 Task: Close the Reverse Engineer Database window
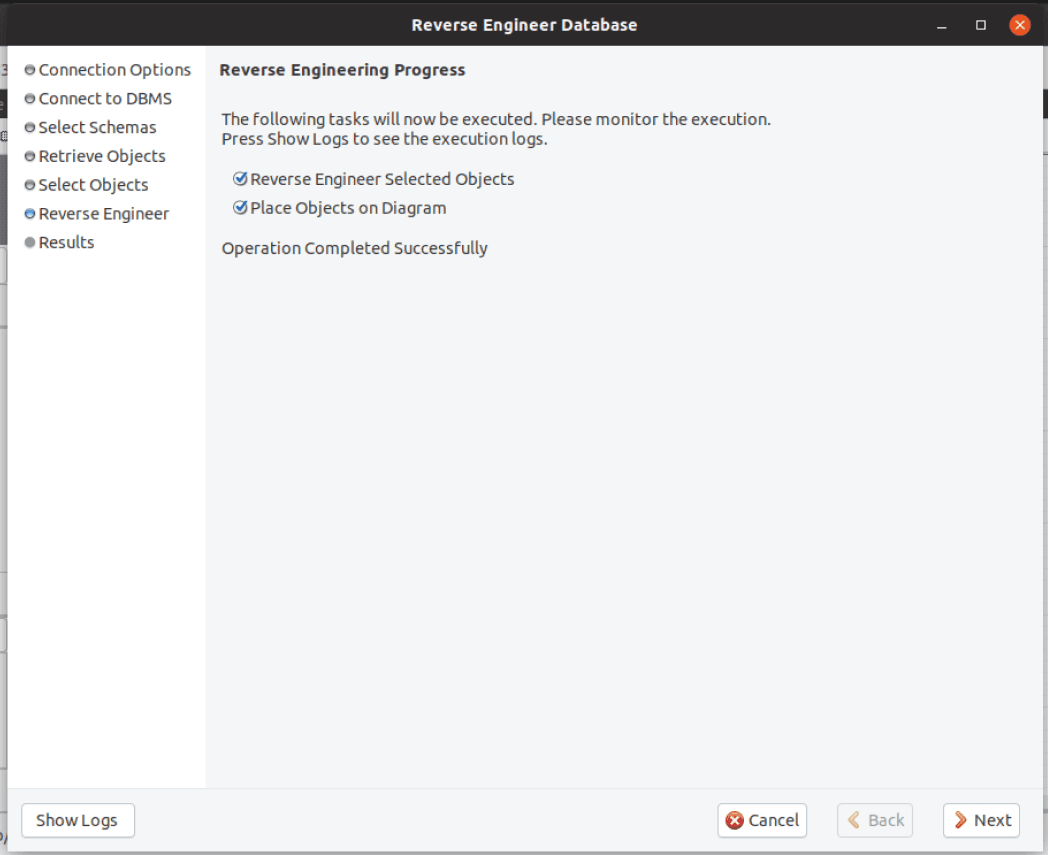1020,25
